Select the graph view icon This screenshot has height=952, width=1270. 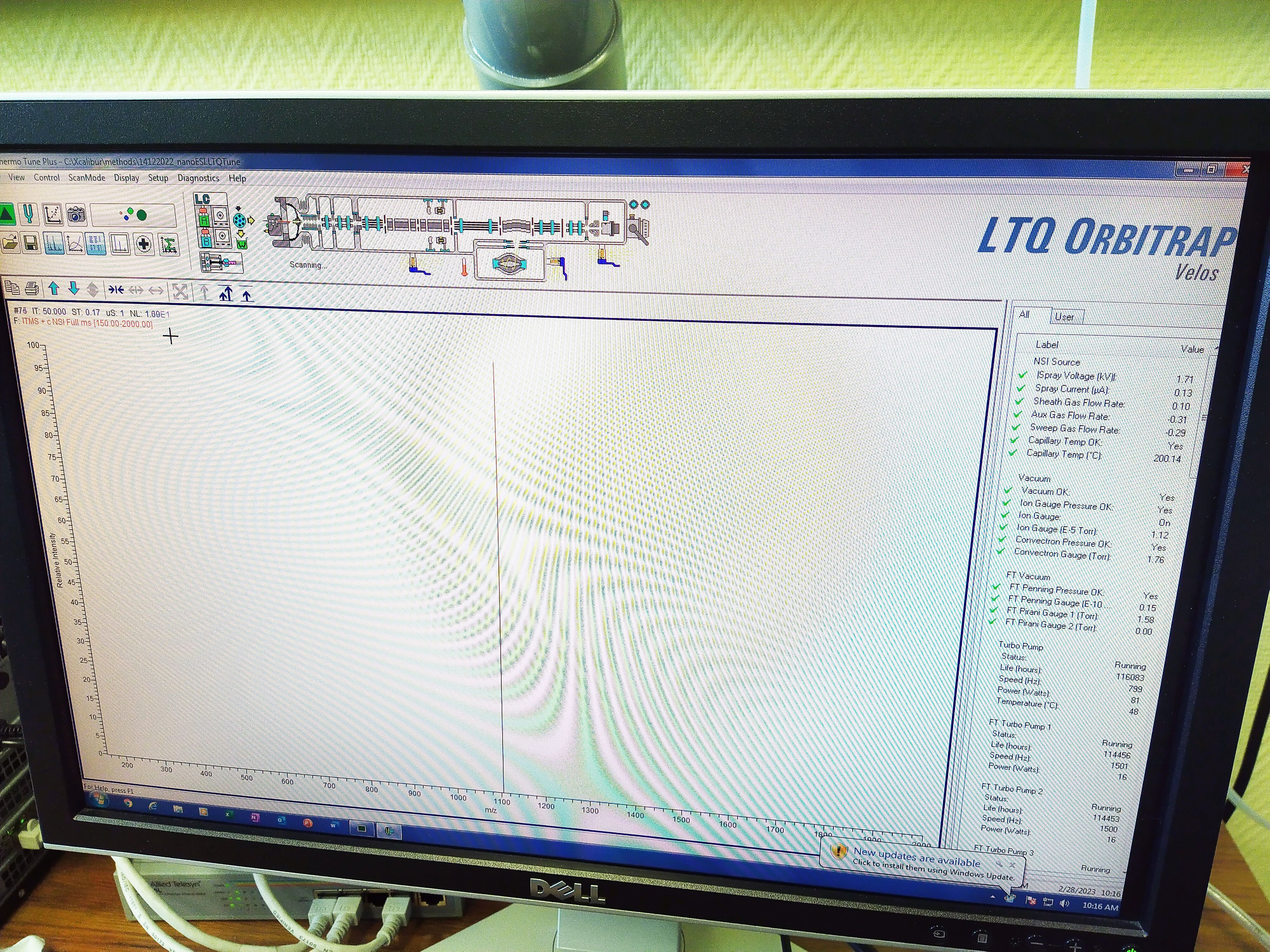[75, 244]
